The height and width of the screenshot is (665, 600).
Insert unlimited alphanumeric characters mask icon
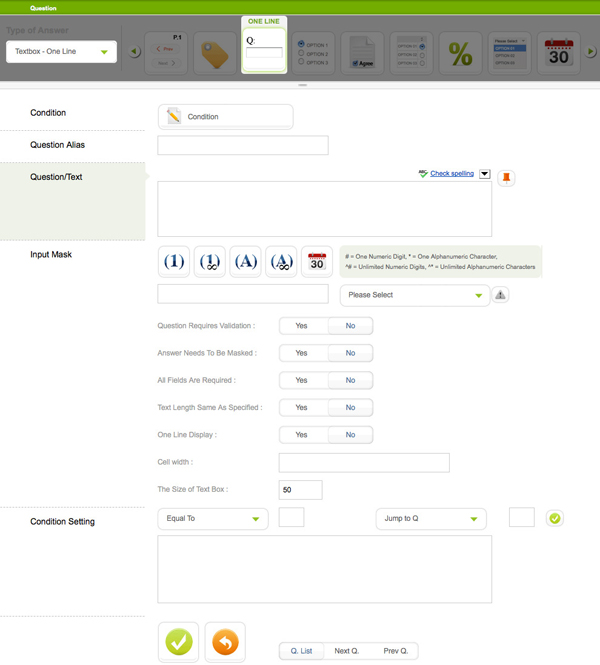tap(281, 262)
